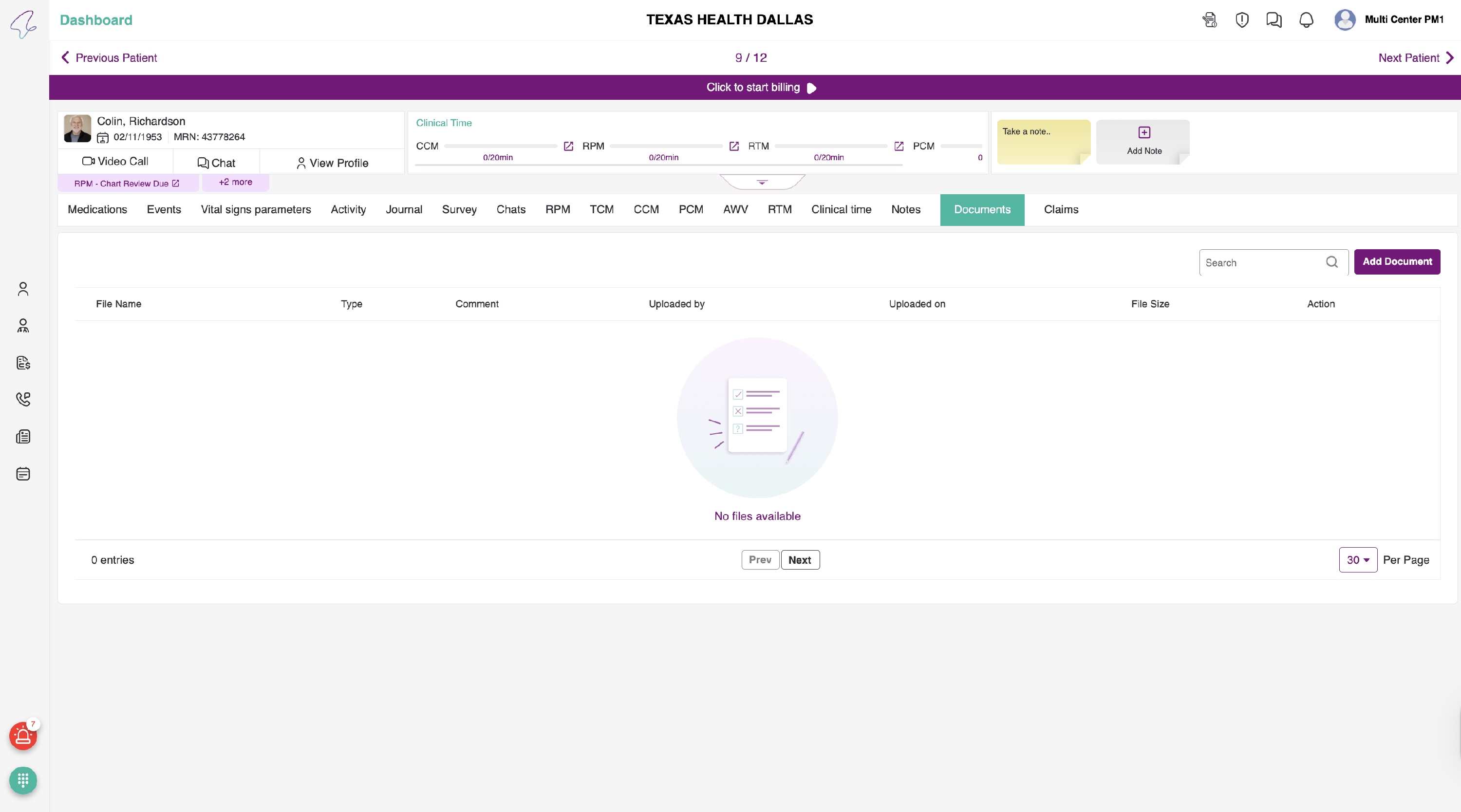Click the shield alert icon

coord(1241,20)
